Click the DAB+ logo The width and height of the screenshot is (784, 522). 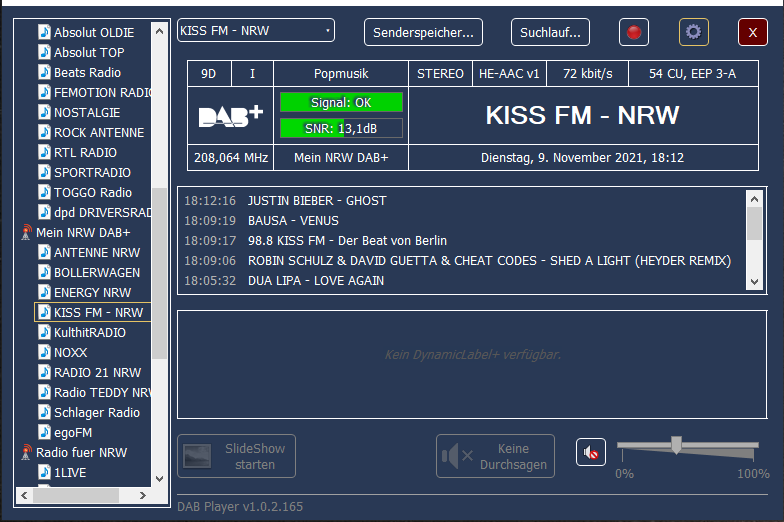click(x=230, y=115)
